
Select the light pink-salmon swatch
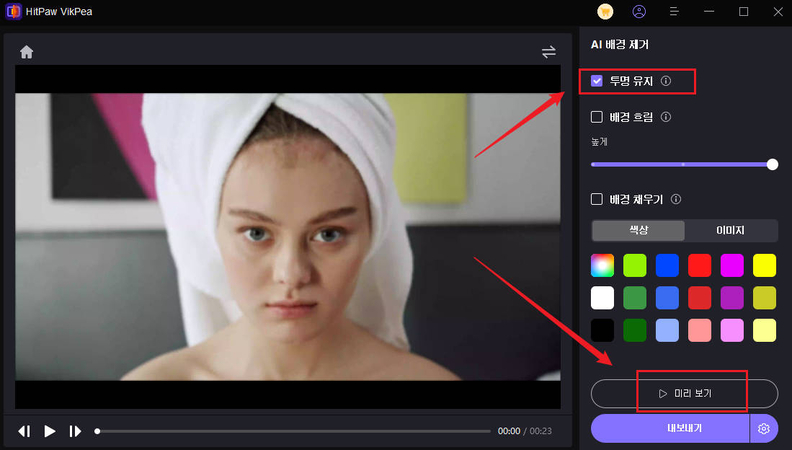700,330
